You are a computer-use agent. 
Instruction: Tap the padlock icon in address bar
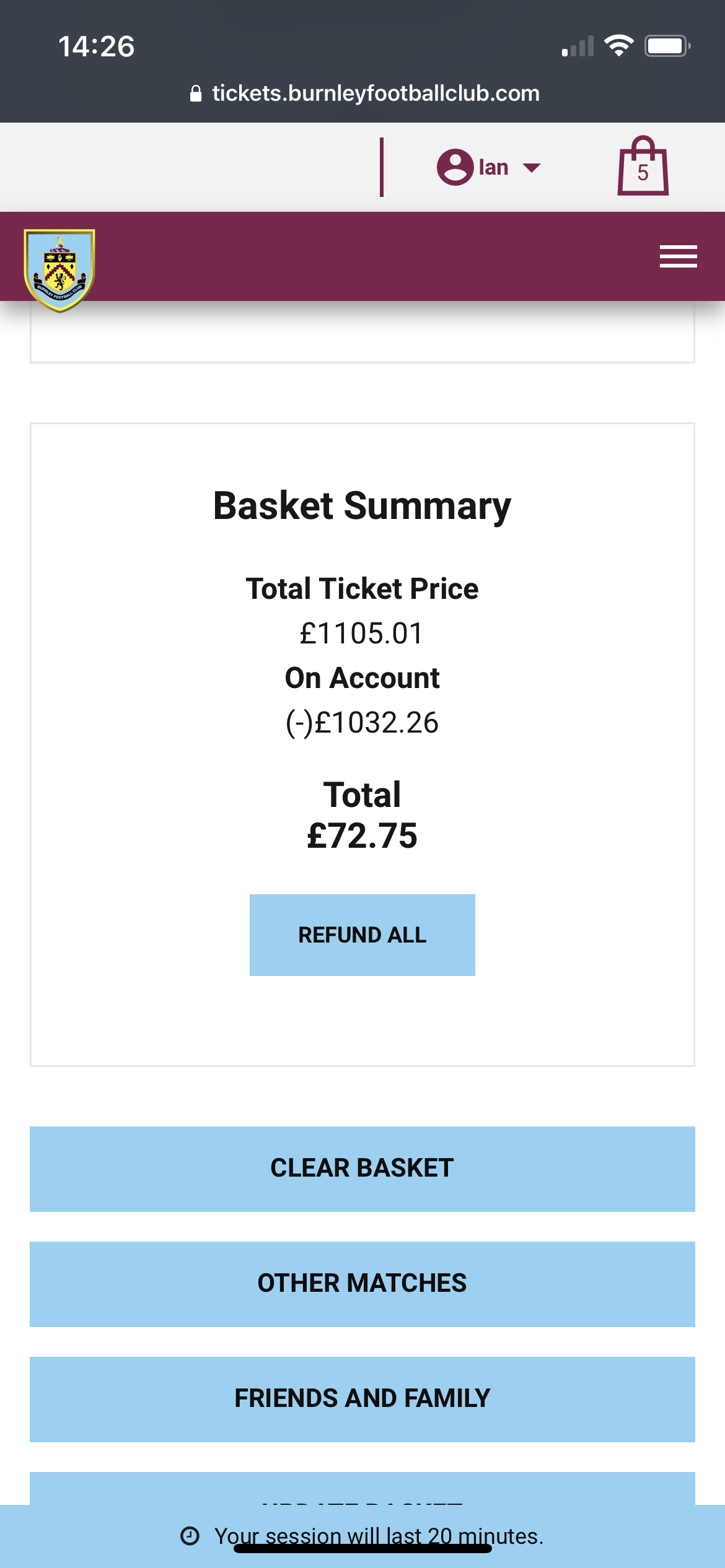[195, 94]
